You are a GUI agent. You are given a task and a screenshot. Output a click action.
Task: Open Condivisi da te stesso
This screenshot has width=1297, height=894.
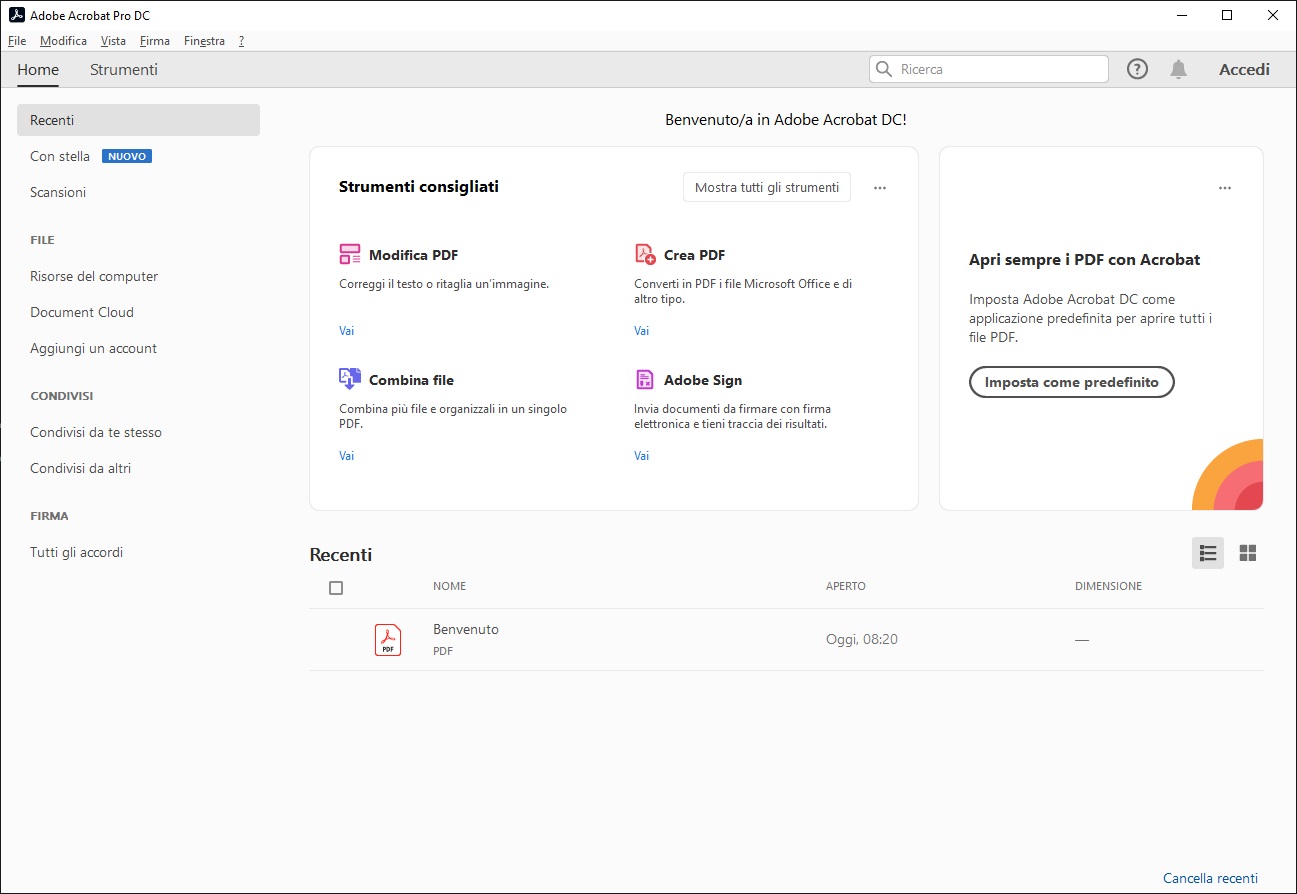96,432
